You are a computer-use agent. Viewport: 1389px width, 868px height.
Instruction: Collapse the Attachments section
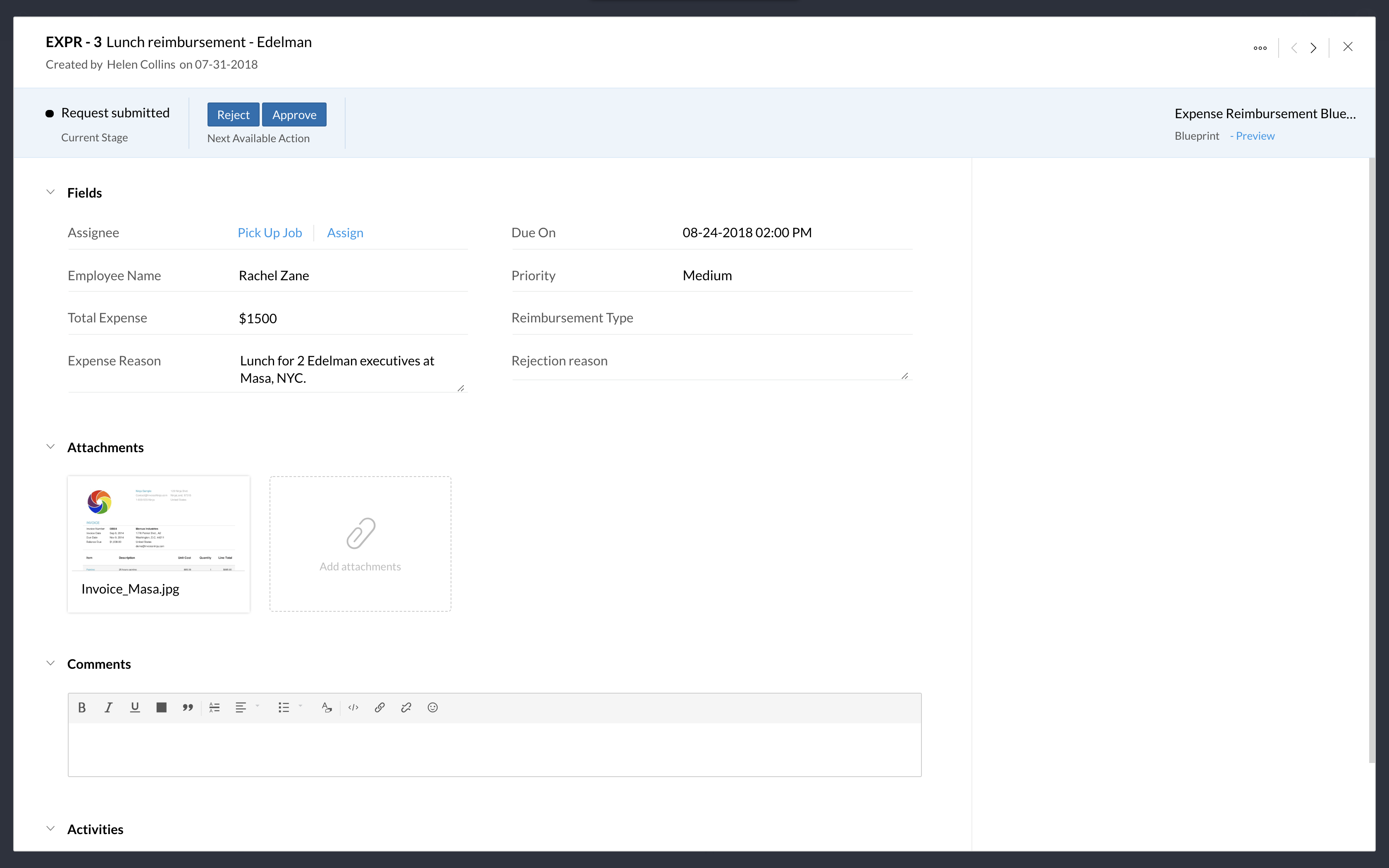coord(50,447)
